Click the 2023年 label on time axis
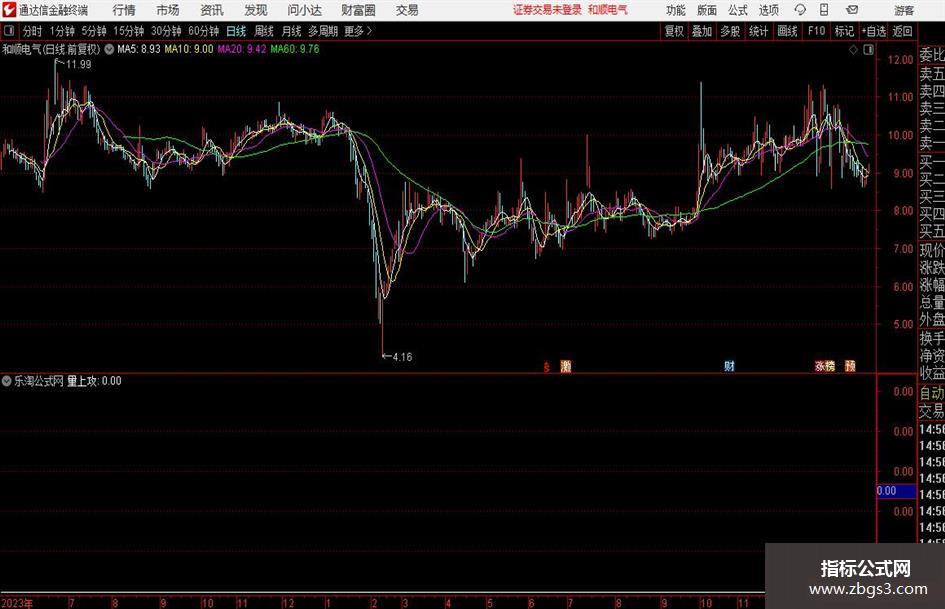The width and height of the screenshot is (945, 609). tap(17, 603)
